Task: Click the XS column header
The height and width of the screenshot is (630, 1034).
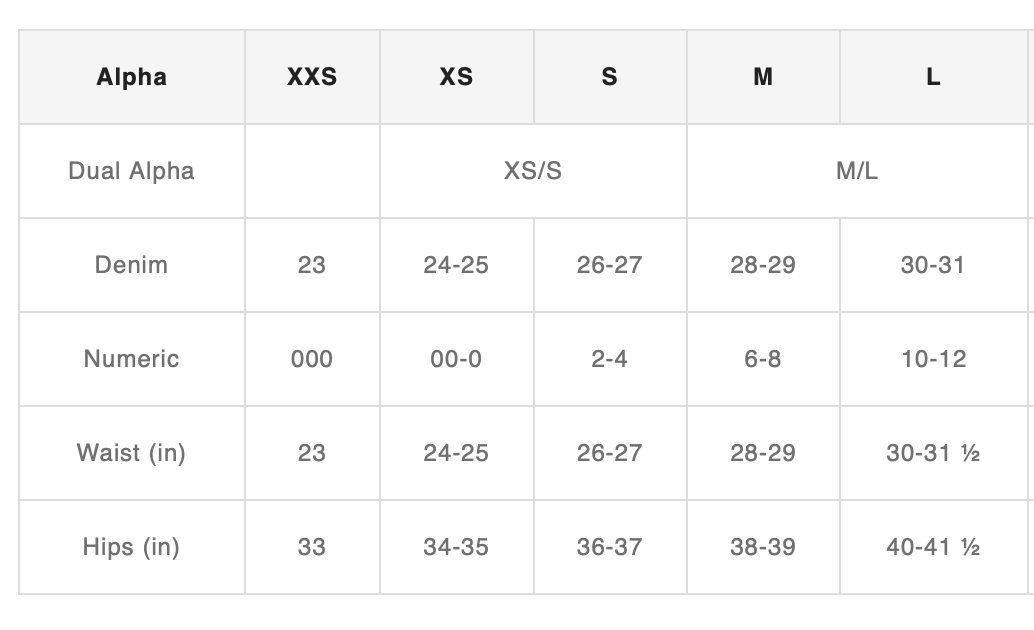Action: tap(456, 77)
